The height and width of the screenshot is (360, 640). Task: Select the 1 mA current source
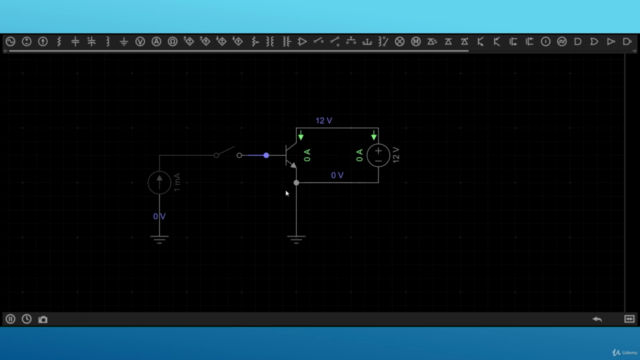160,182
